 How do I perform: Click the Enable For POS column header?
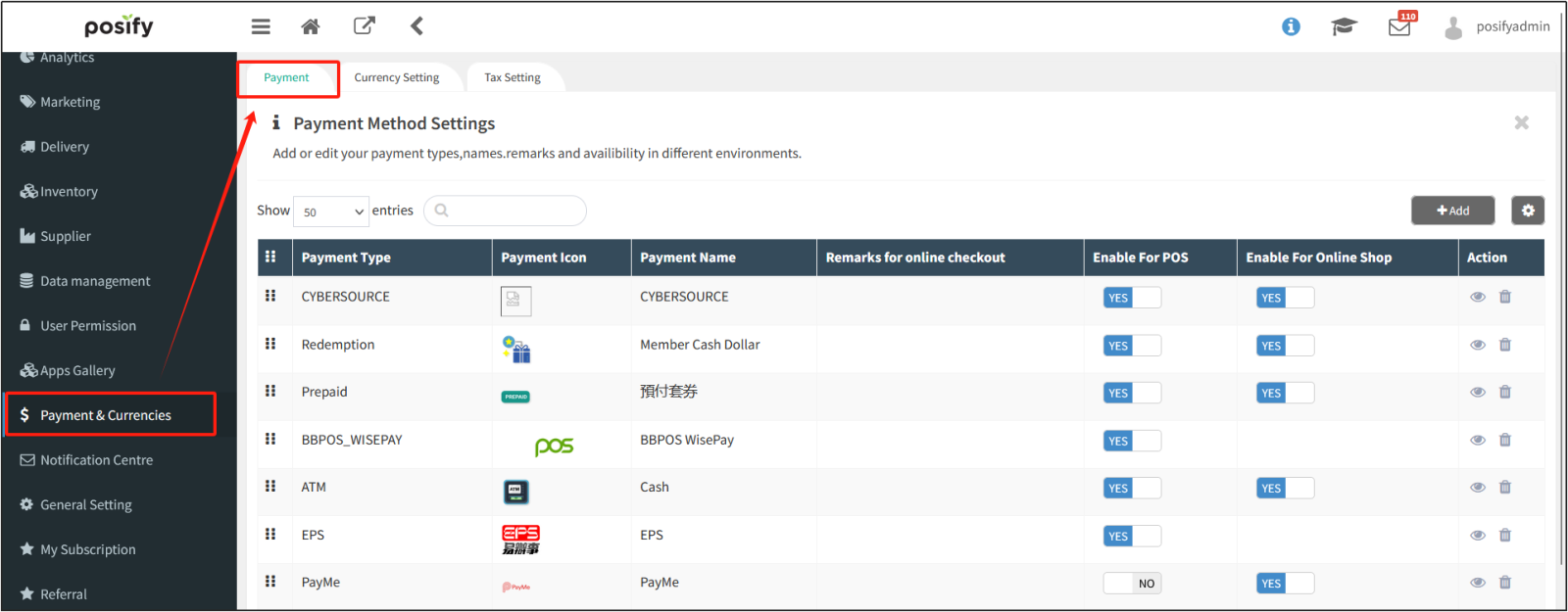click(x=1159, y=258)
